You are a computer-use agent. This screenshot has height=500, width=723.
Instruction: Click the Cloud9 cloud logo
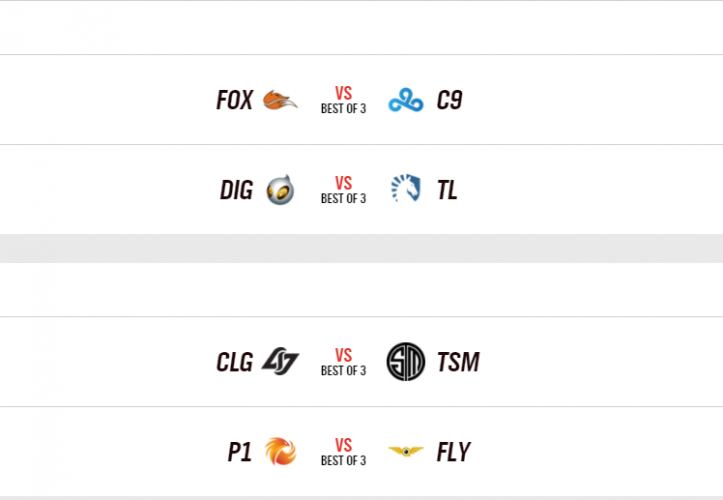tap(406, 100)
